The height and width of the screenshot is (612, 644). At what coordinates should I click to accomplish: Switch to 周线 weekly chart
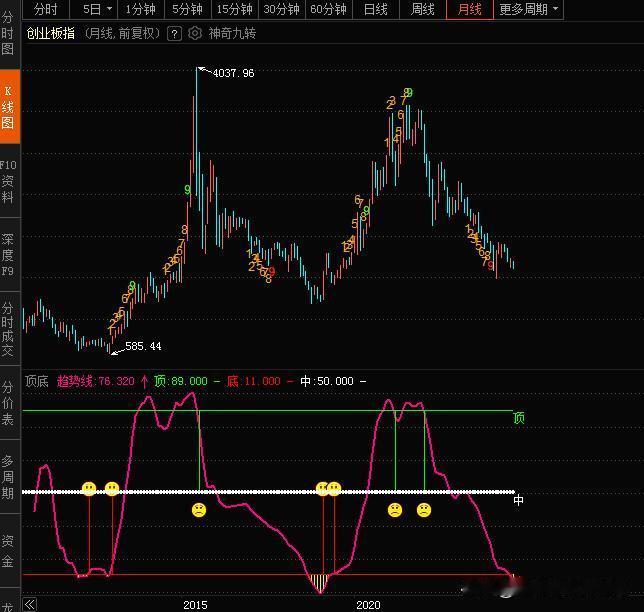[x=423, y=9]
